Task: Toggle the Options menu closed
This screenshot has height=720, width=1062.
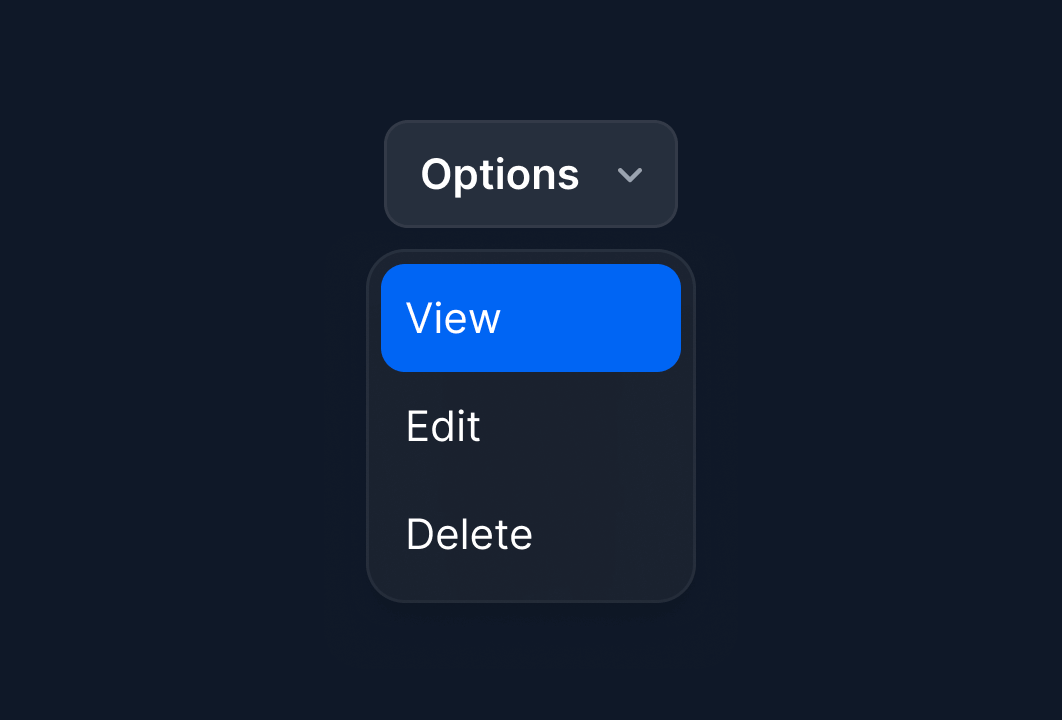Action: (x=531, y=174)
